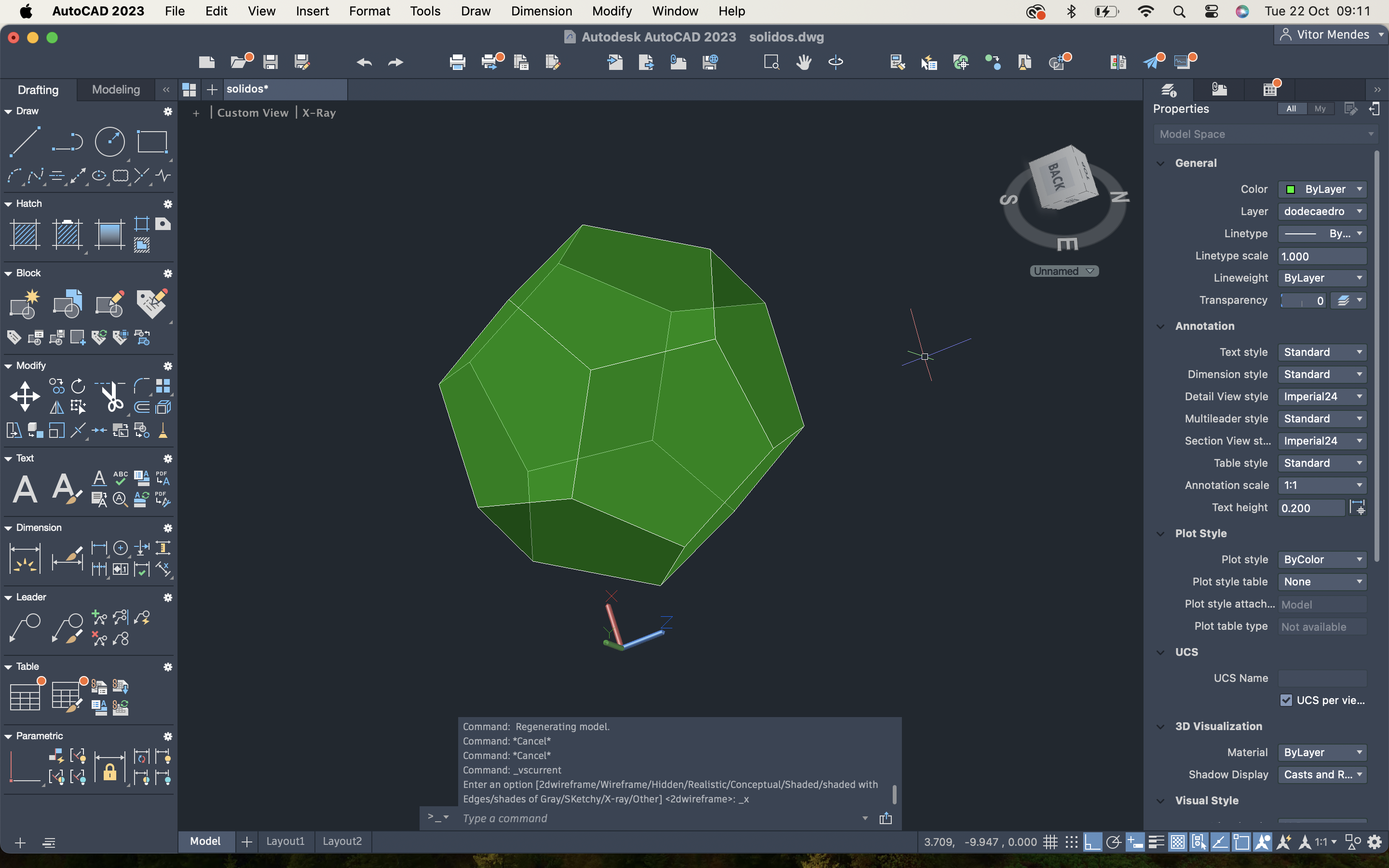Toggle snap mode in status bar
The height and width of the screenshot is (868, 1389).
1071,842
